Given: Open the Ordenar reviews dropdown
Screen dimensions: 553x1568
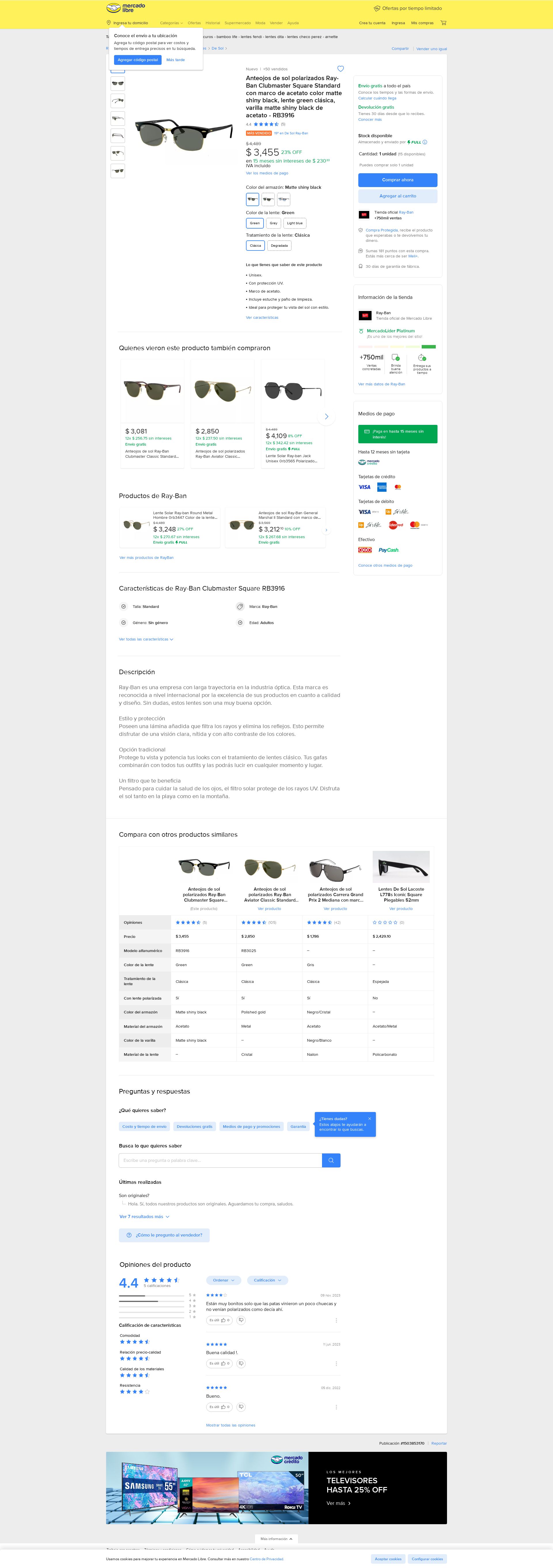Looking at the screenshot, I should pos(223,1280).
